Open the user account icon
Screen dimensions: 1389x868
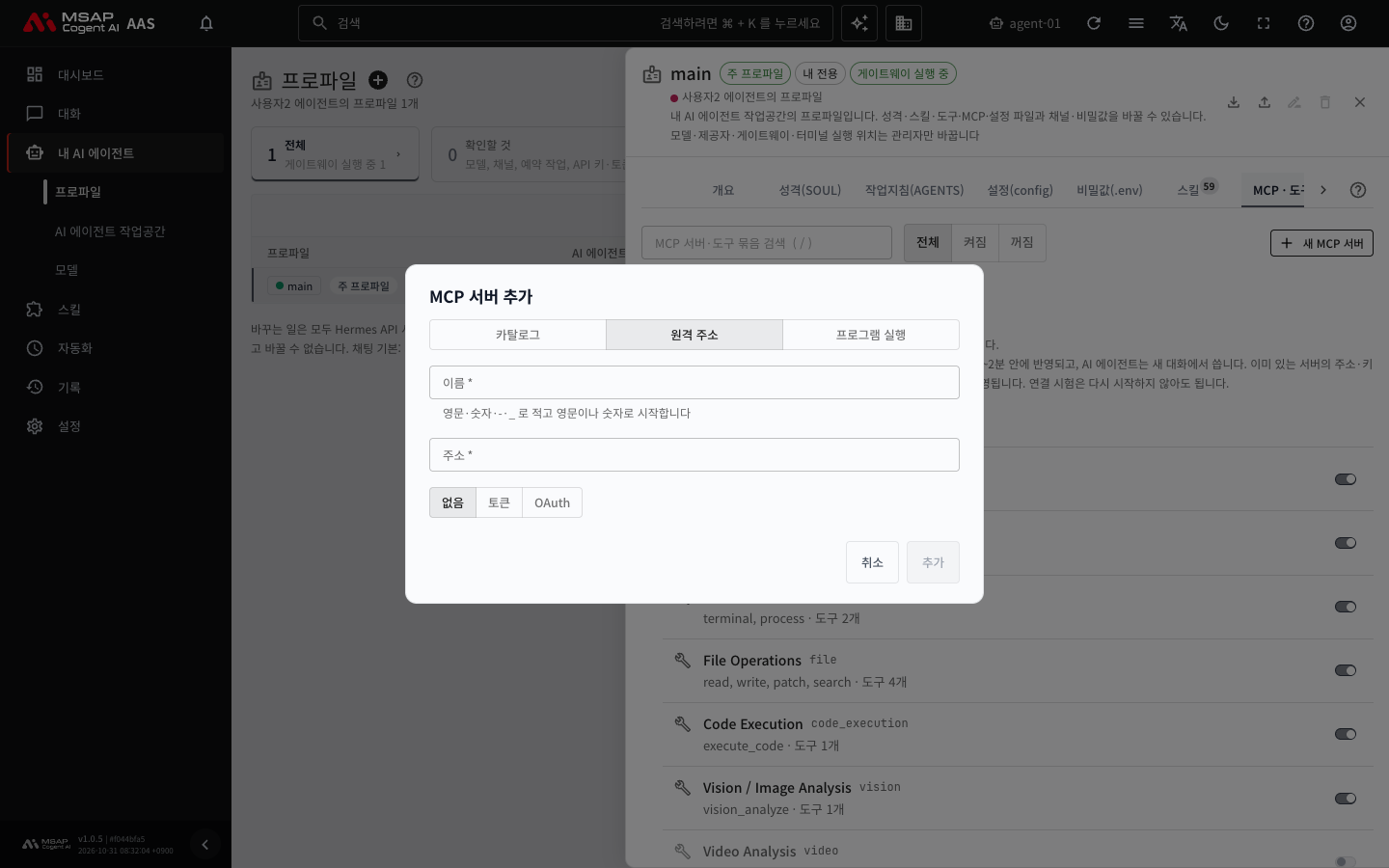(1348, 23)
